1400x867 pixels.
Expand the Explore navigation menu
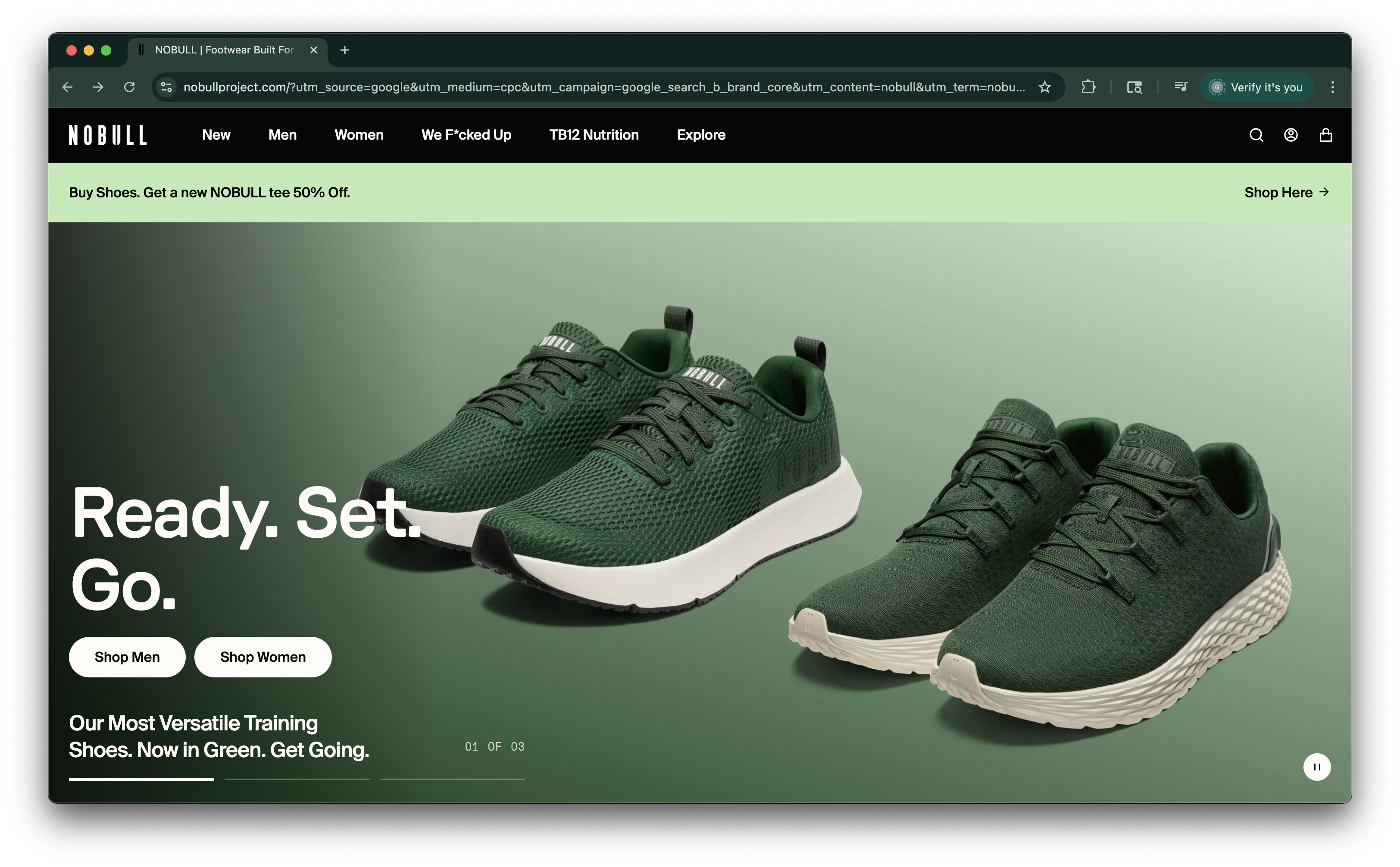(x=701, y=135)
